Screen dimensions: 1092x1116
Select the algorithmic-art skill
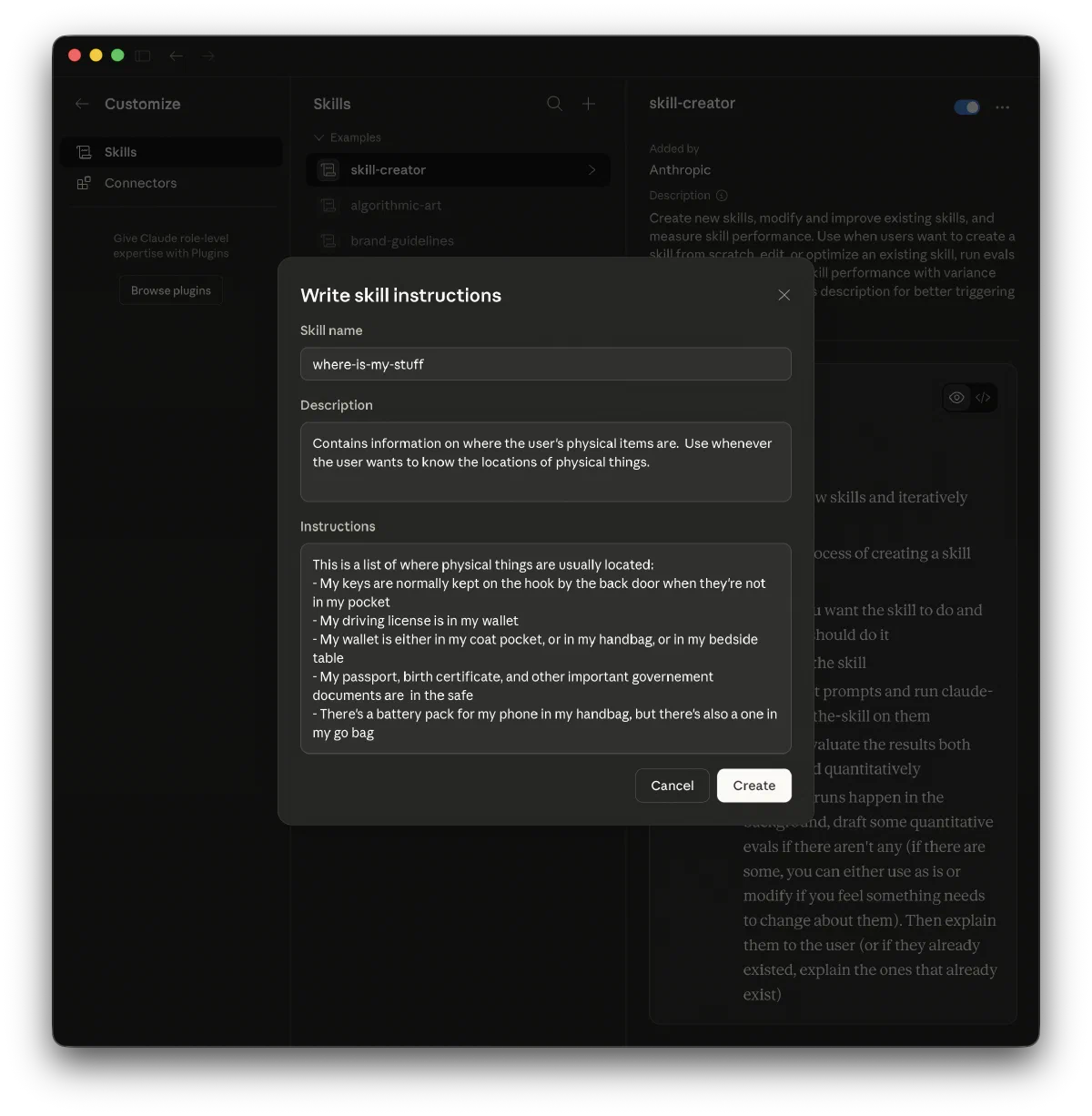tap(396, 206)
